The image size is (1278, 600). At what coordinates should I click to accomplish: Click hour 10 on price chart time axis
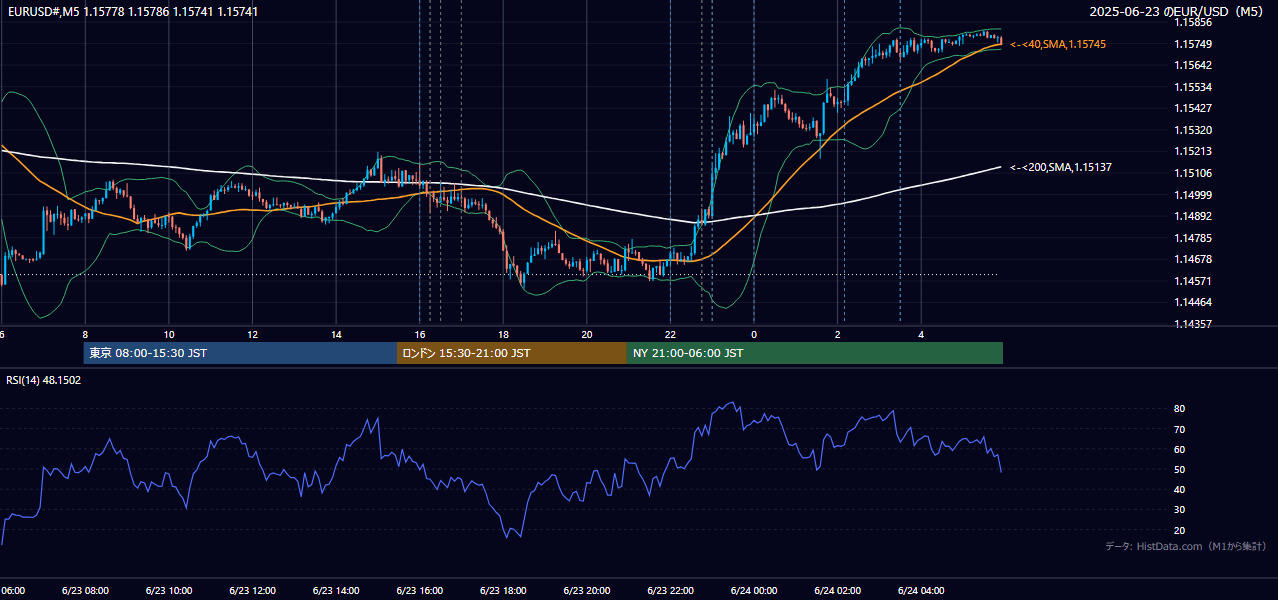pos(169,335)
